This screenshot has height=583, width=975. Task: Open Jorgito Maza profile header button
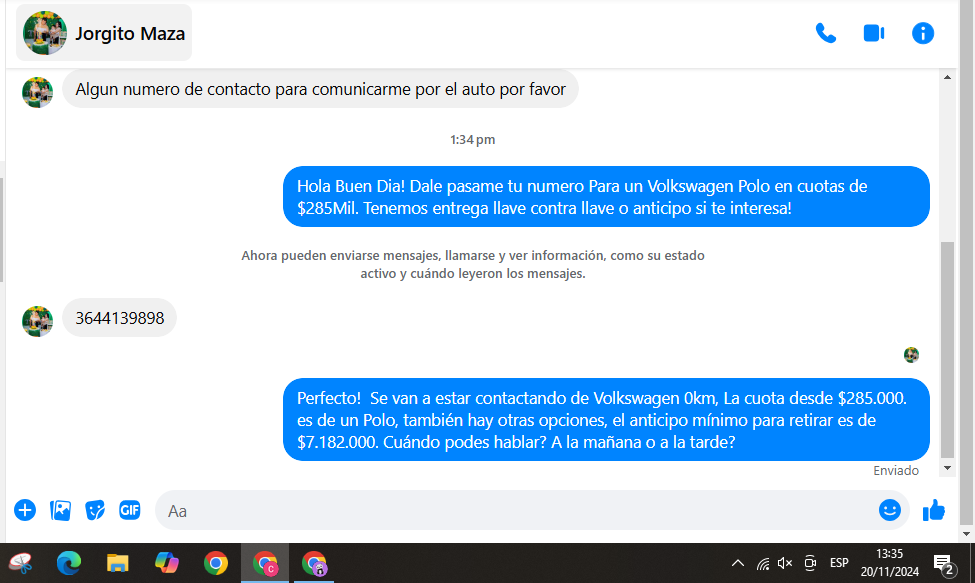(104, 33)
